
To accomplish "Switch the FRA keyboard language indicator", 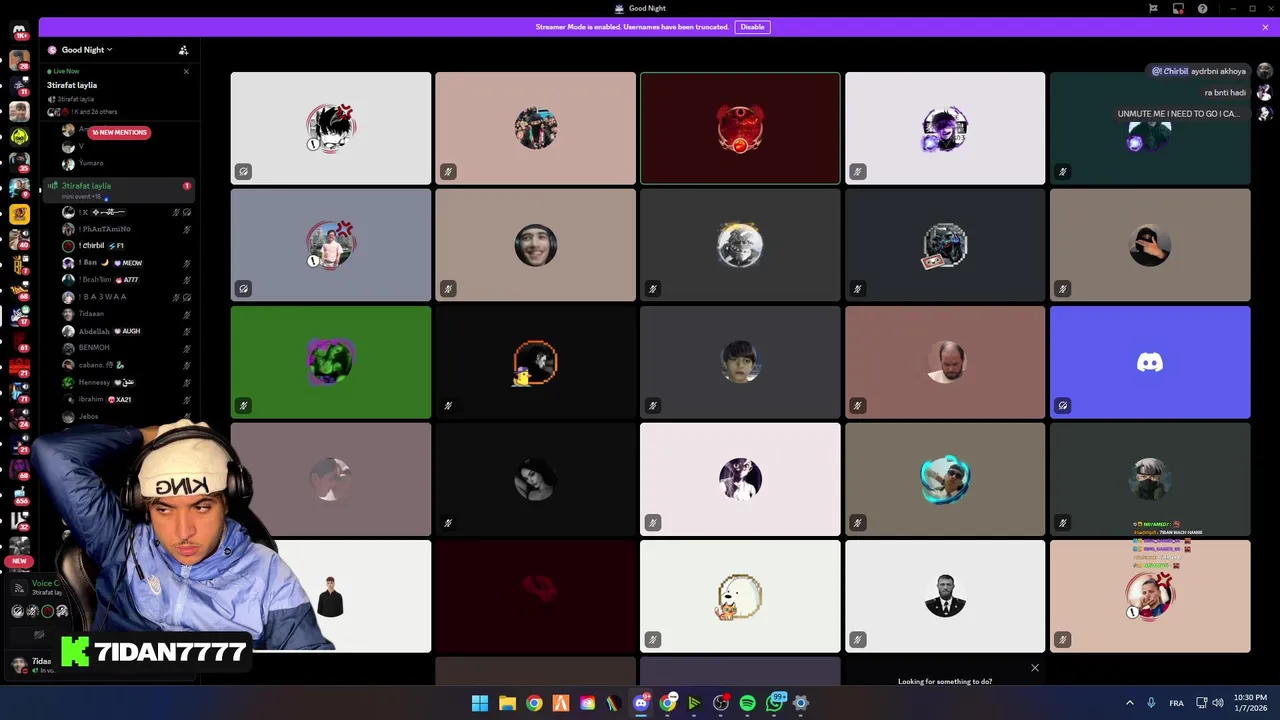I will click(1176, 703).
